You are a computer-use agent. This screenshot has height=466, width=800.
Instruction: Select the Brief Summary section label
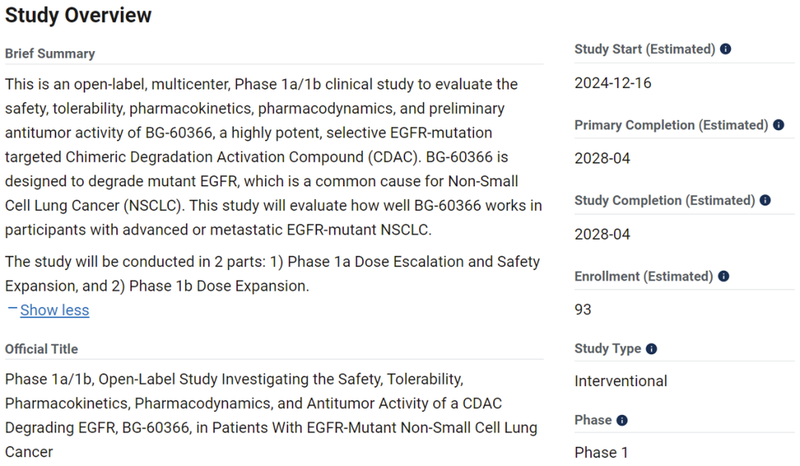click(x=50, y=53)
